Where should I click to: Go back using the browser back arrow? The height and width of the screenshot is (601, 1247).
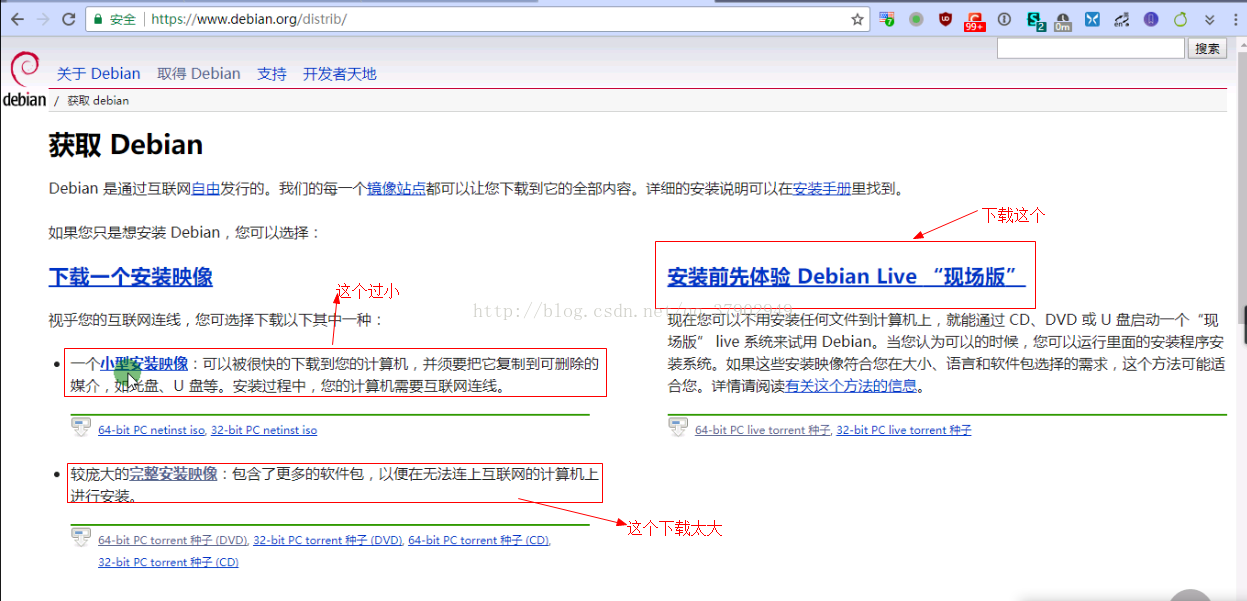click(17, 19)
